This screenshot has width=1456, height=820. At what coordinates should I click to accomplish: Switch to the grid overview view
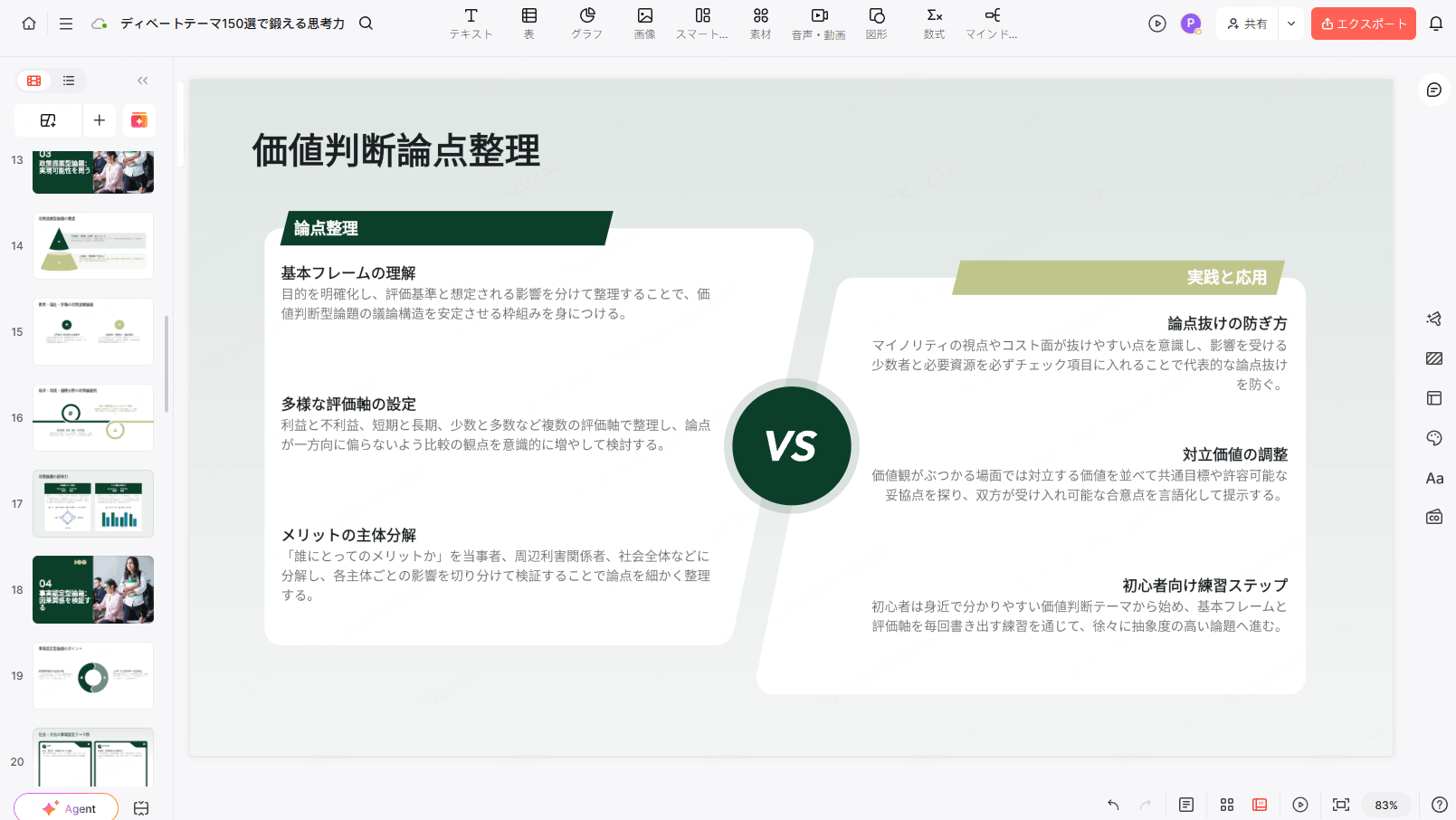coord(1227,805)
